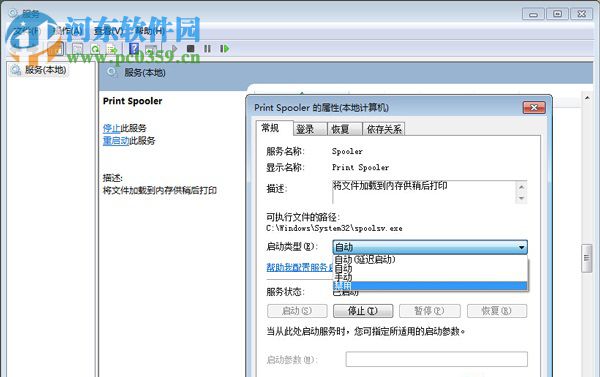Click the Stop Service square icon
600x377 pixels.
(190, 49)
